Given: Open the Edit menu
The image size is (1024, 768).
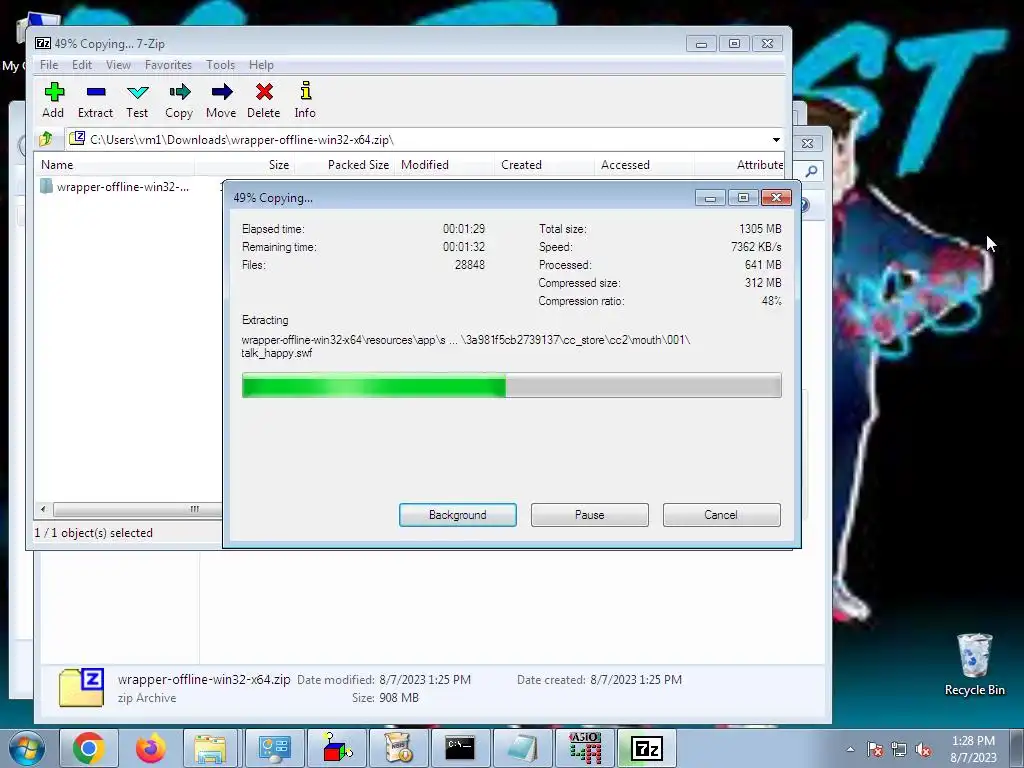Looking at the screenshot, I should coord(82,65).
